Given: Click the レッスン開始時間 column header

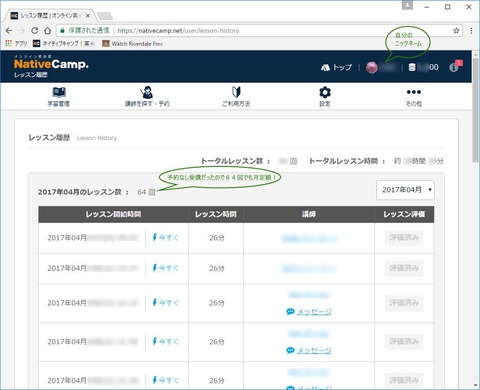Looking at the screenshot, I should pyautogui.click(x=113, y=214).
